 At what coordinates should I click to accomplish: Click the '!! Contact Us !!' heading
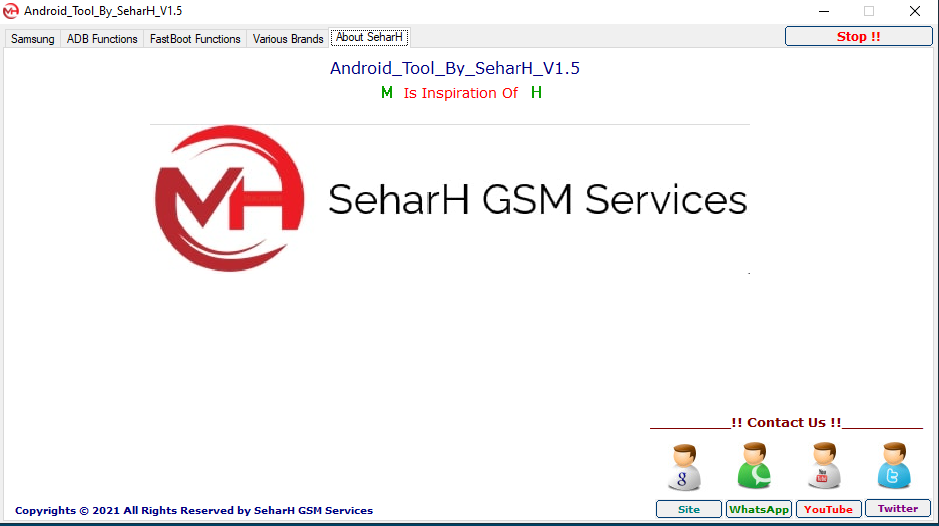pos(786,422)
